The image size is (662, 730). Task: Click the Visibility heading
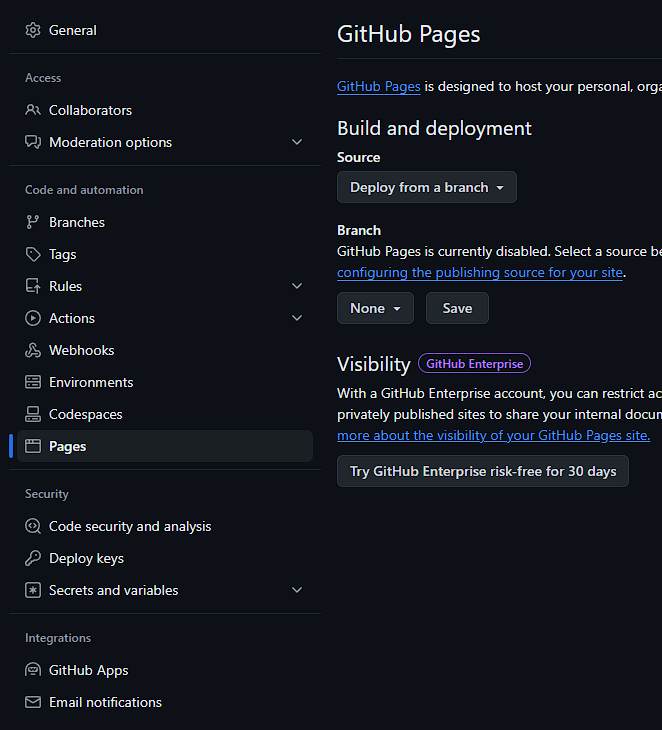374,364
